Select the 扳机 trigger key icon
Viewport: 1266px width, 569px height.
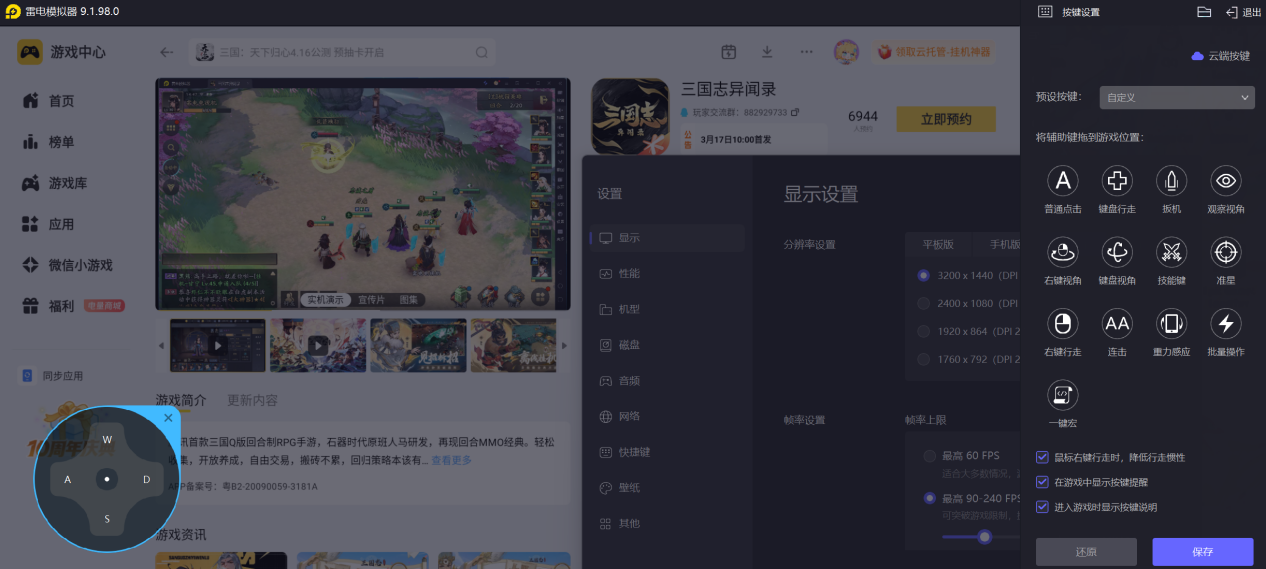pyautogui.click(x=1171, y=181)
